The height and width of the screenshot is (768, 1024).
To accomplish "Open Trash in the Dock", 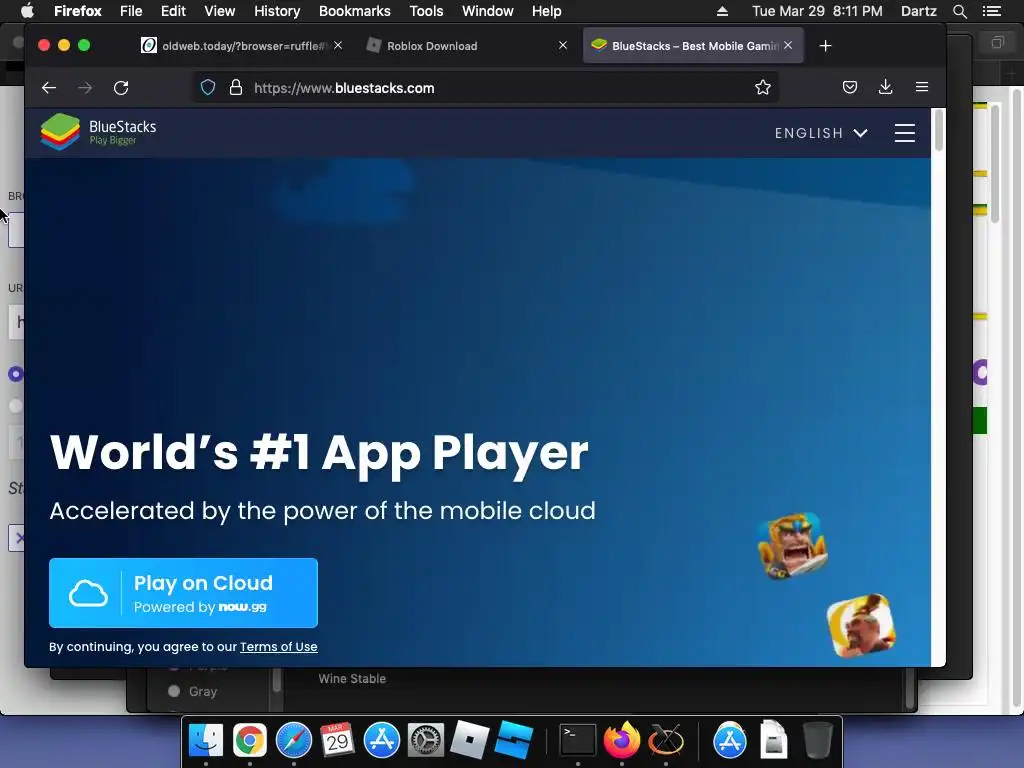I will click(x=817, y=741).
